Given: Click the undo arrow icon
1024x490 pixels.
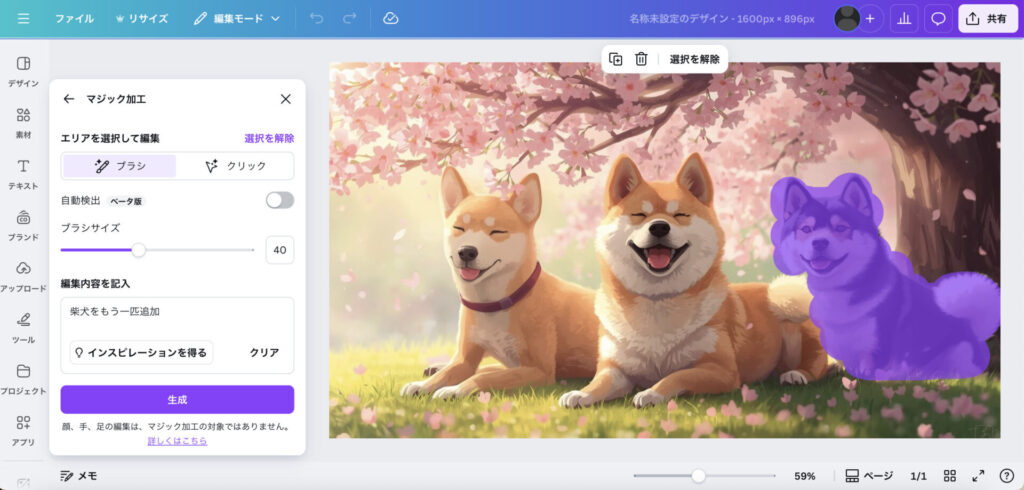Looking at the screenshot, I should [x=316, y=19].
